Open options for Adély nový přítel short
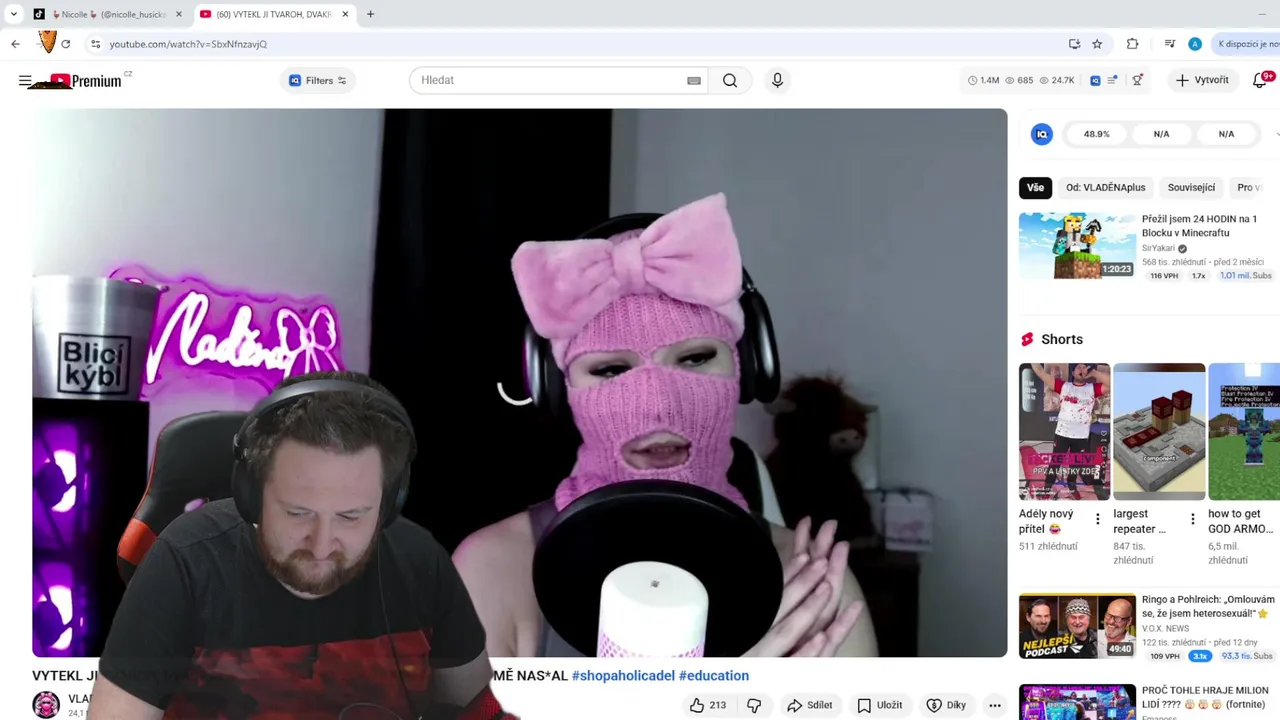1280x720 pixels. pyautogui.click(x=1097, y=519)
